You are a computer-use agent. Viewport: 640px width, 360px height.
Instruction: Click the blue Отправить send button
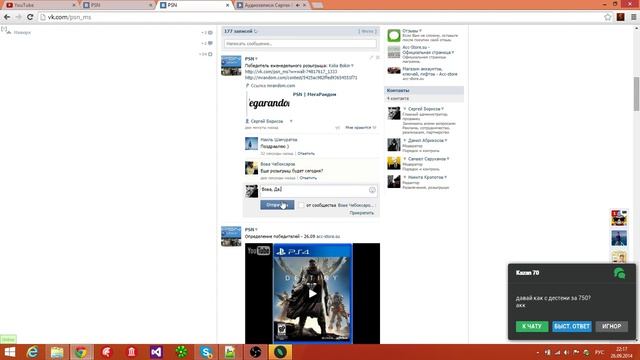point(277,205)
